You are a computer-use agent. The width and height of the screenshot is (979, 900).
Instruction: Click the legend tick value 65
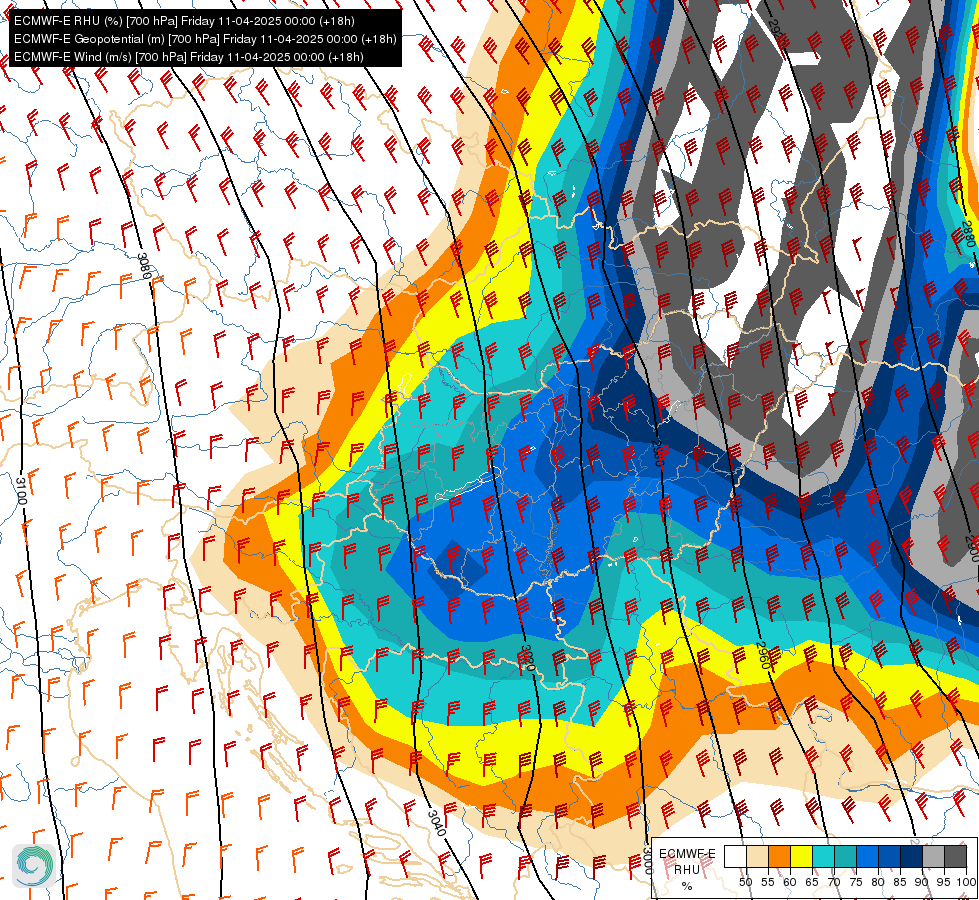point(812,882)
